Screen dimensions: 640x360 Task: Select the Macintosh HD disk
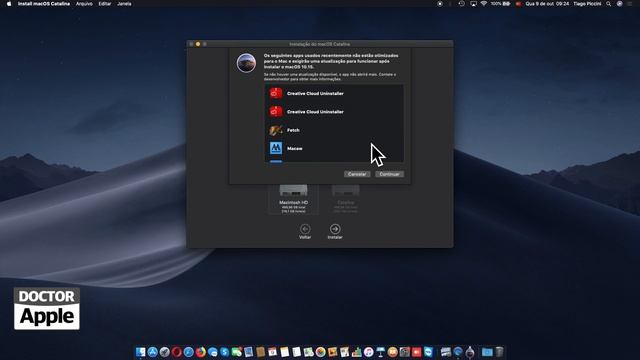tap(293, 199)
